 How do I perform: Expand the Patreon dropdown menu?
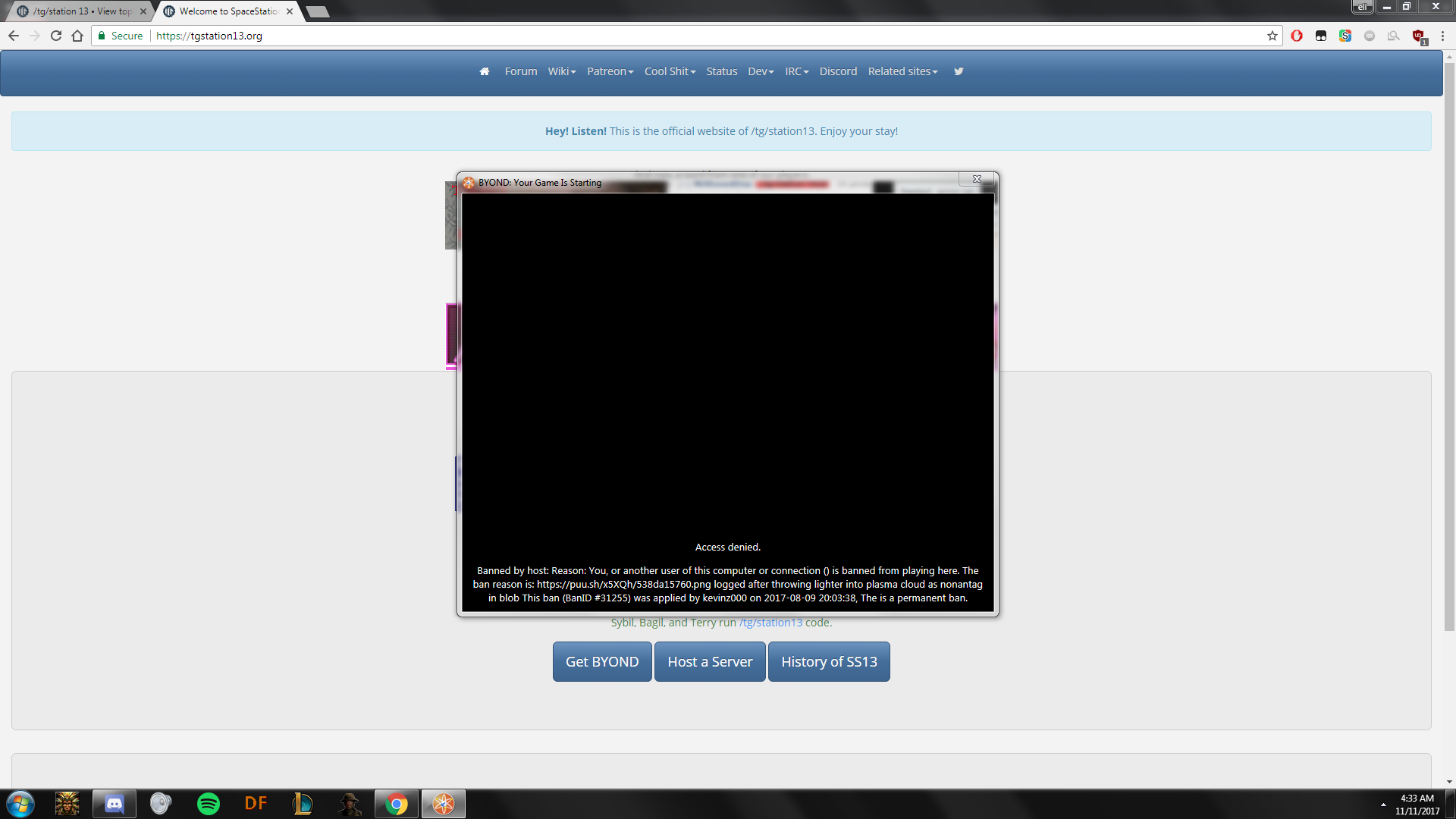click(610, 71)
